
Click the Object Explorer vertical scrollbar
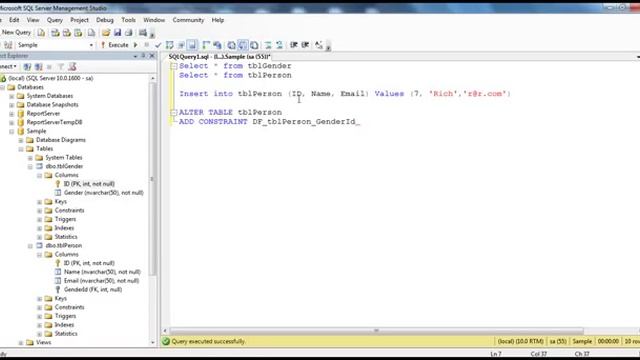(x=153, y=178)
